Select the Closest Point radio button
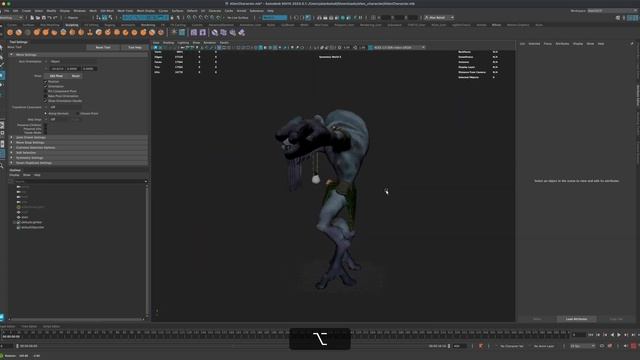 [78, 113]
